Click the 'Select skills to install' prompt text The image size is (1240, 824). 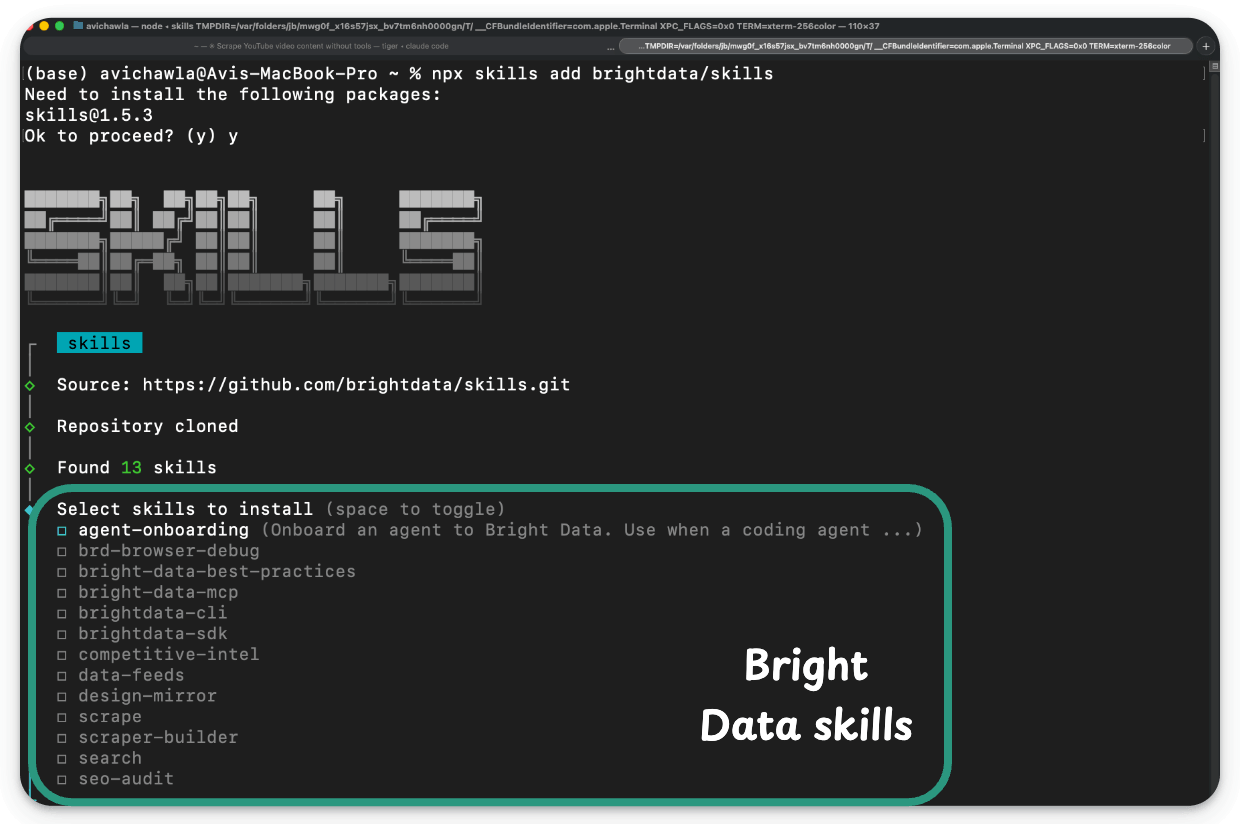[185, 509]
